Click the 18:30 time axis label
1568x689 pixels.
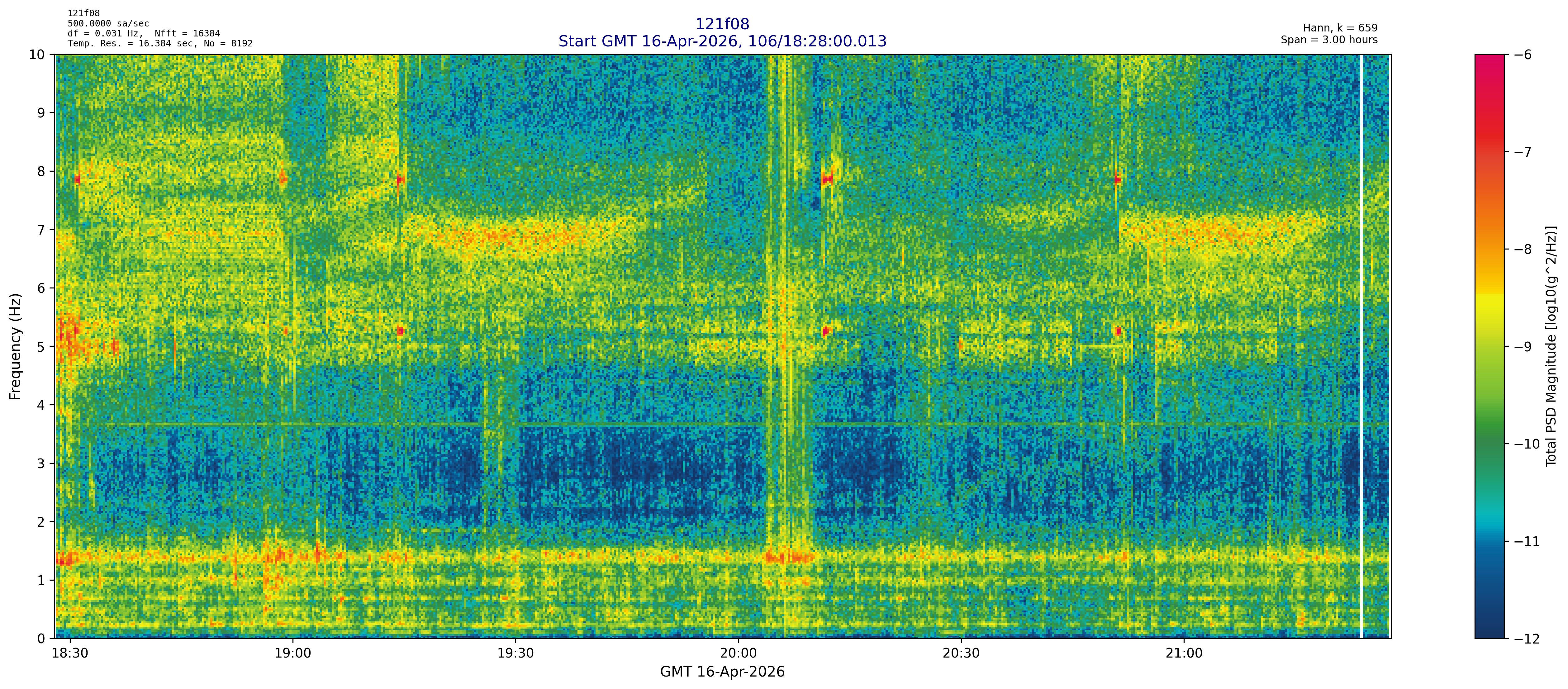(70, 653)
